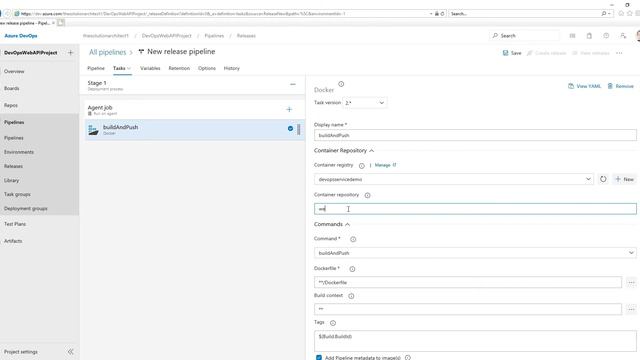640x360 pixels.
Task: Click the Azure DevOps Search box
Action: (524, 36)
